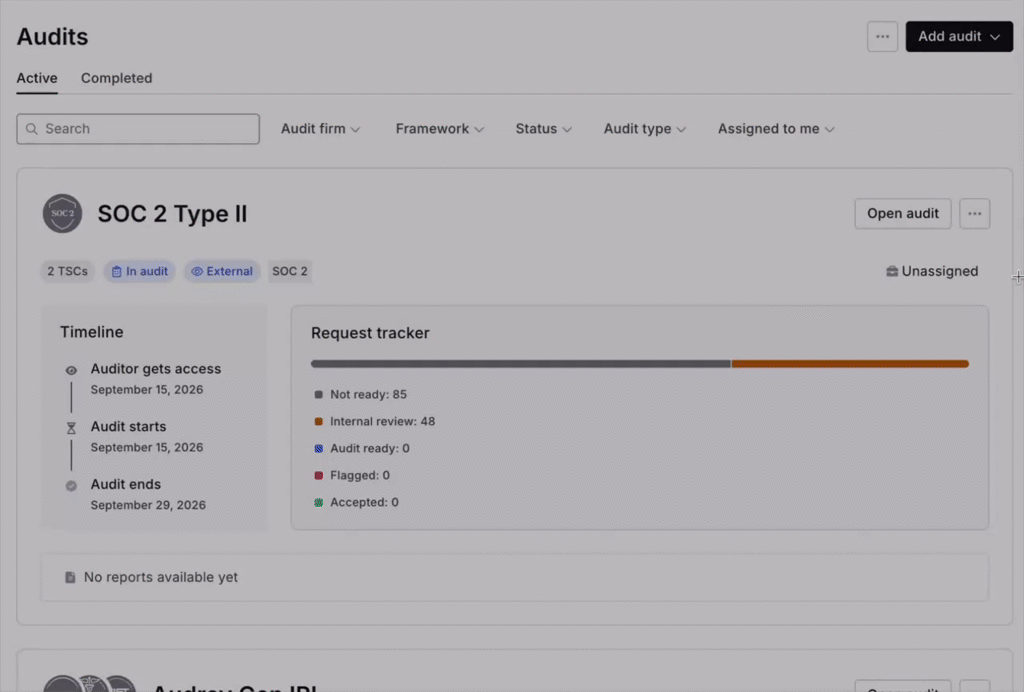This screenshot has height=692, width=1024.
Task: Click the SOC 2 framework tag
Action: [290, 272]
